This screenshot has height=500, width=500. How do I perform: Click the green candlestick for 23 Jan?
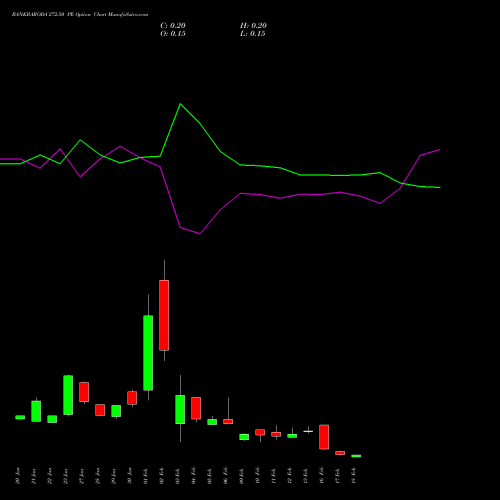coord(68,395)
